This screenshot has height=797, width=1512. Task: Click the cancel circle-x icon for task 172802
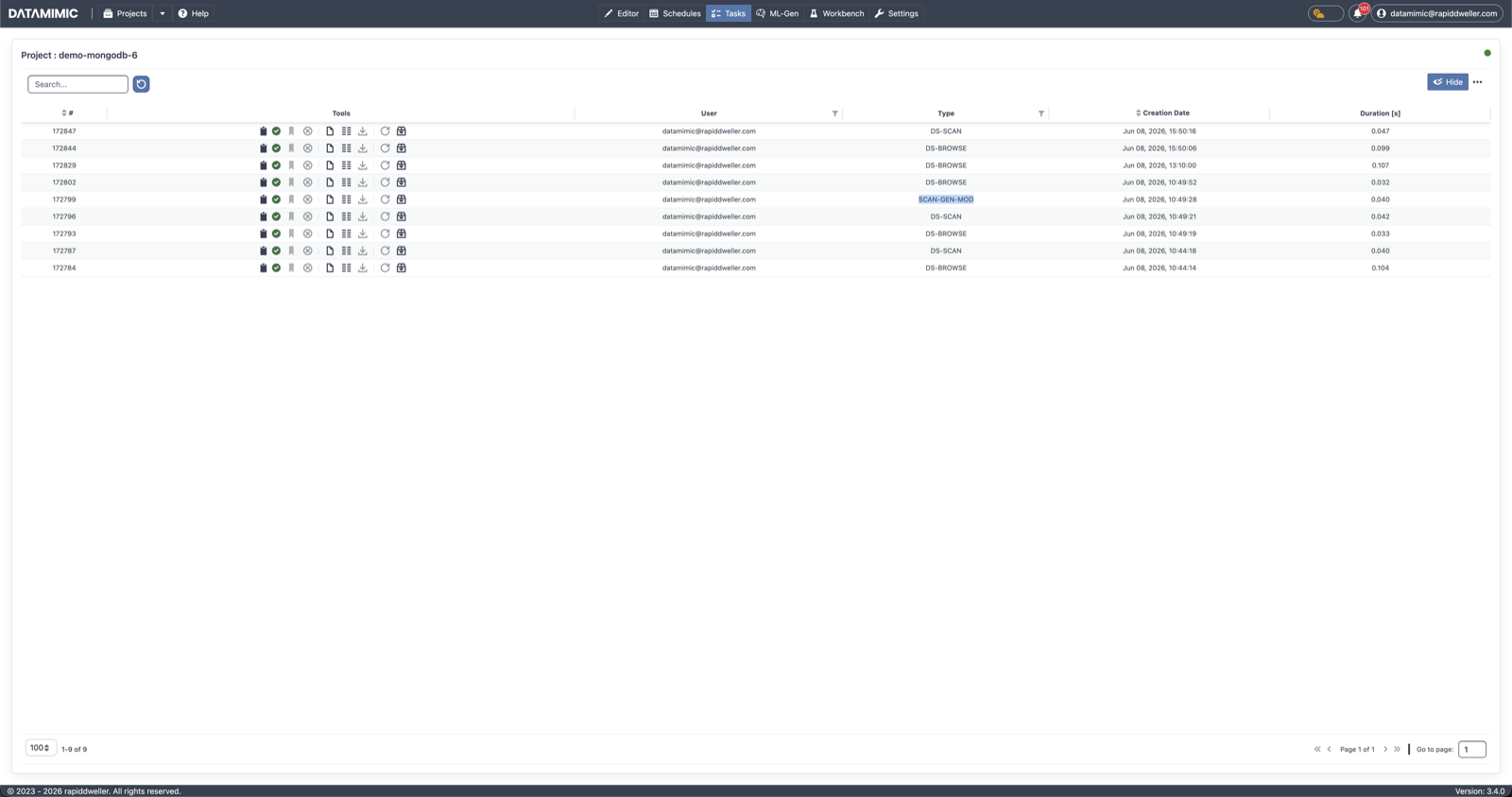coord(307,182)
